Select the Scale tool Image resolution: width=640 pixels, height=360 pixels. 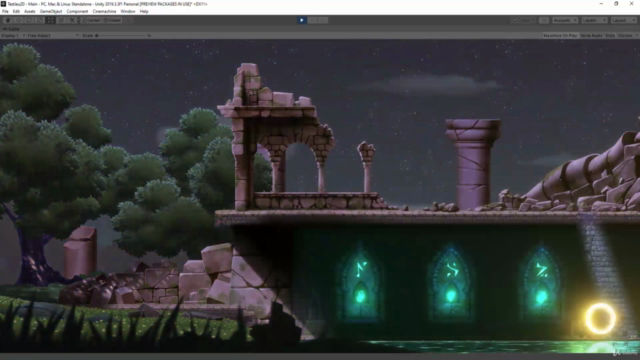point(40,20)
